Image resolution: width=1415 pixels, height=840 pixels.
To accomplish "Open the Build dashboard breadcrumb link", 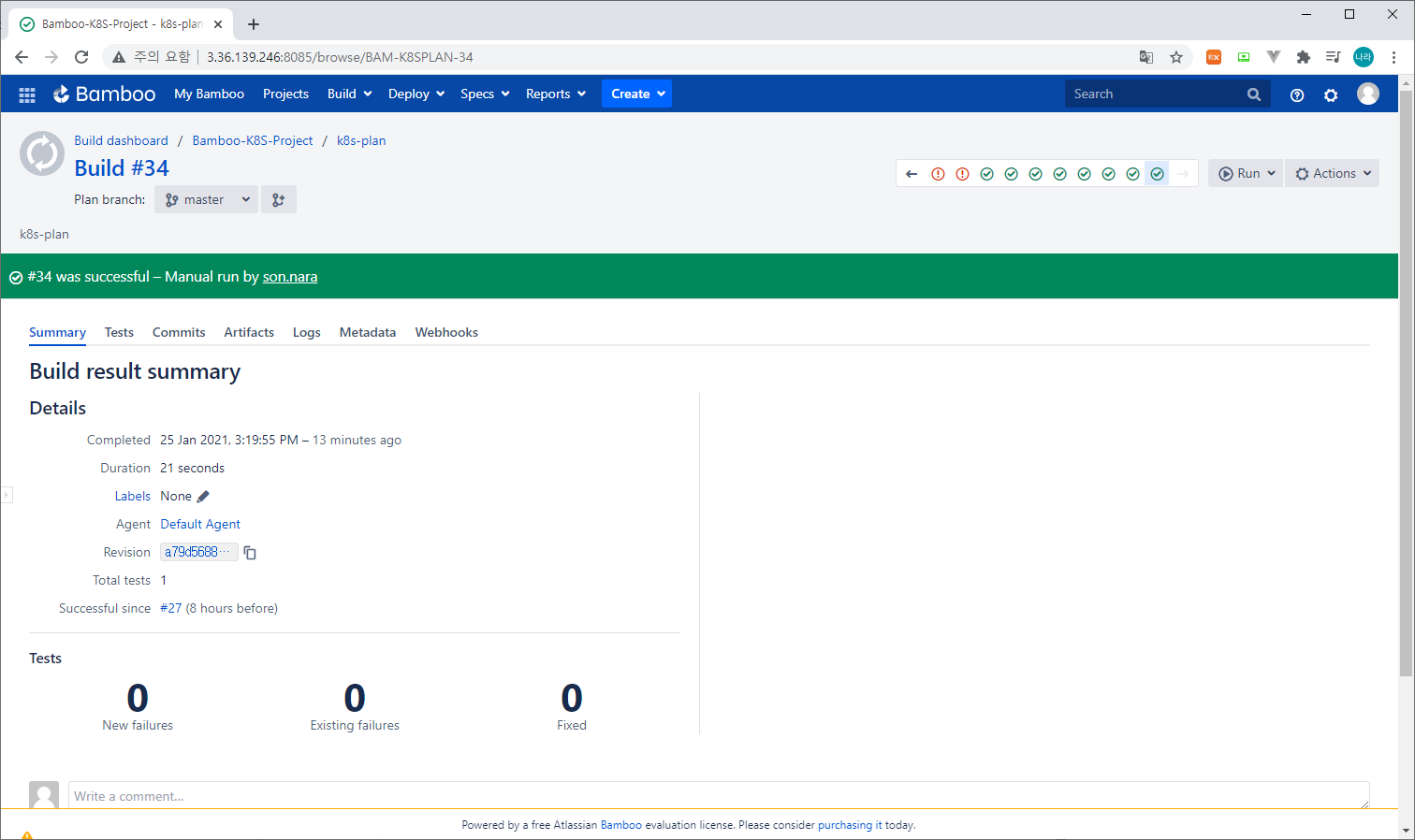I will pyautogui.click(x=122, y=140).
